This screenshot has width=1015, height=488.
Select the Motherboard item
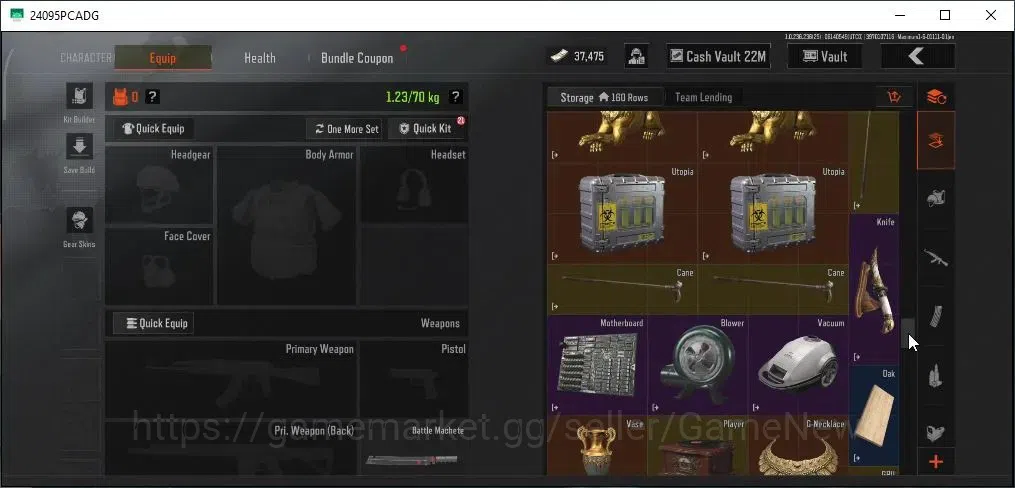(597, 364)
